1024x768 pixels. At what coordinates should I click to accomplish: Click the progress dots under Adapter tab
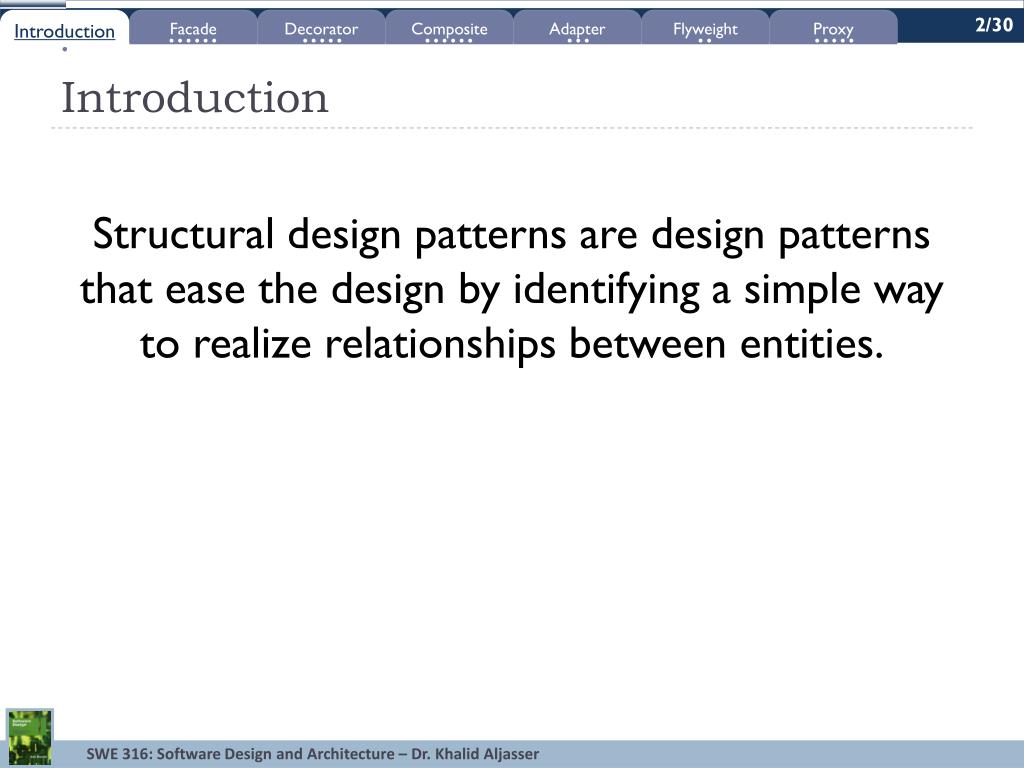[578, 40]
